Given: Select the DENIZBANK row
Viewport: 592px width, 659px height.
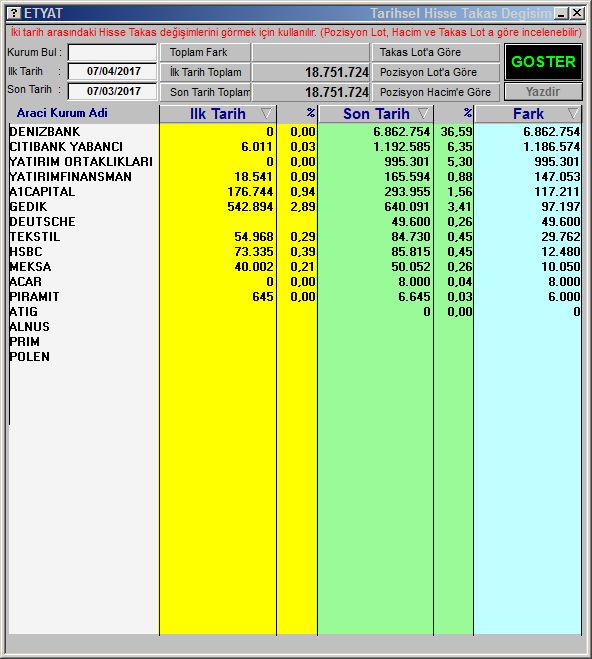Looking at the screenshot, I should tap(295, 132).
